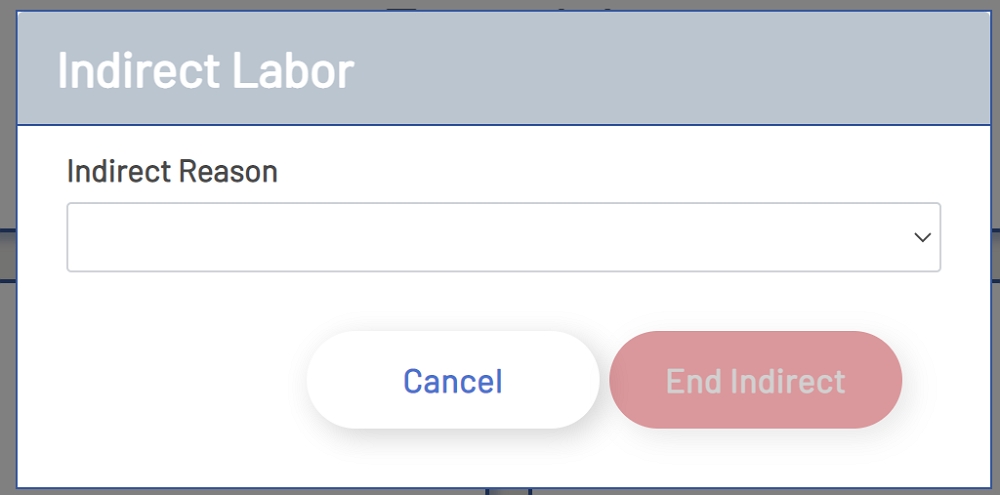Click the Indirect Labor dialog title
1000x495 pixels.
pyautogui.click(x=206, y=71)
